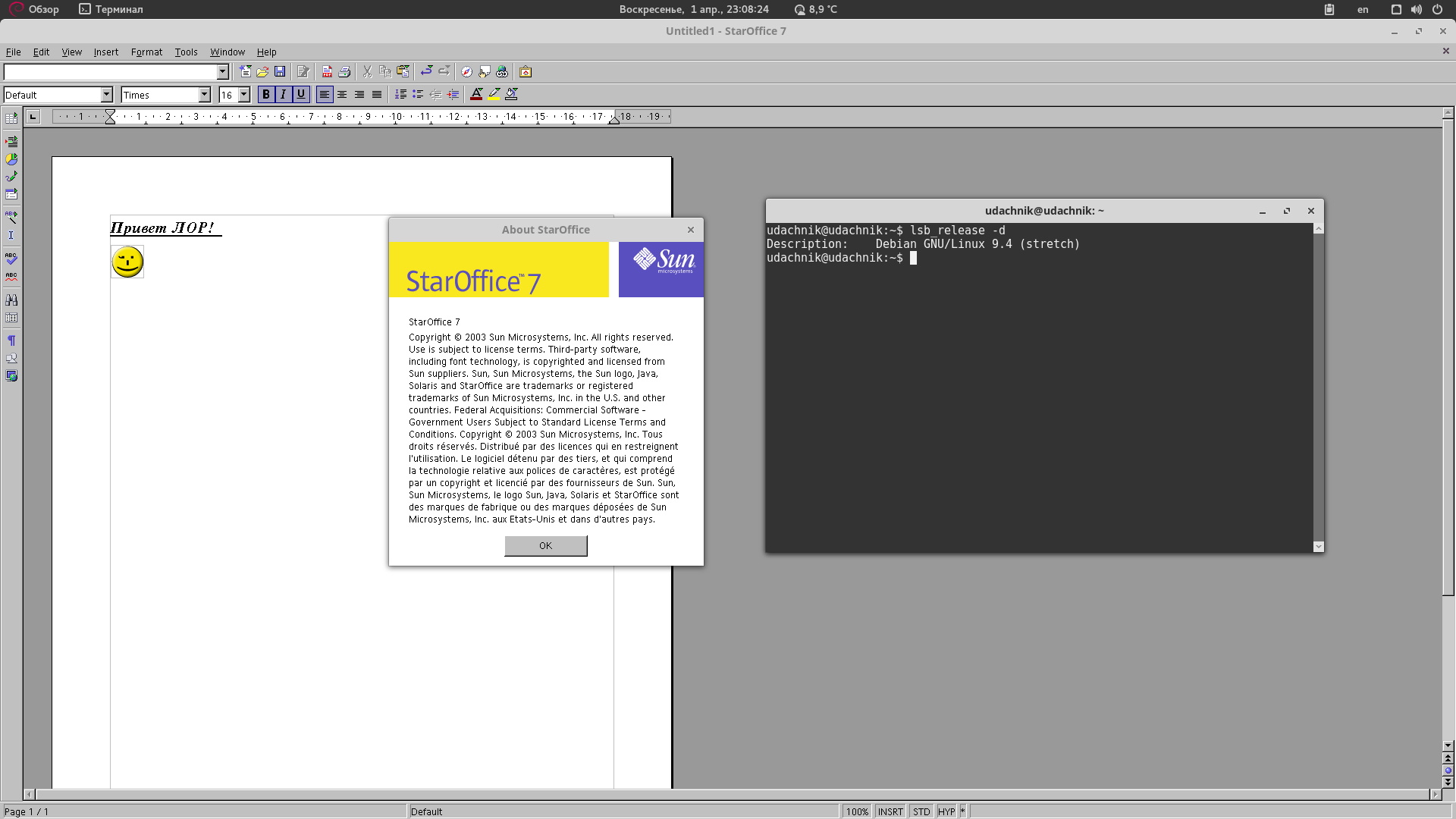
Task: Export directly as PDF
Action: (x=327, y=72)
